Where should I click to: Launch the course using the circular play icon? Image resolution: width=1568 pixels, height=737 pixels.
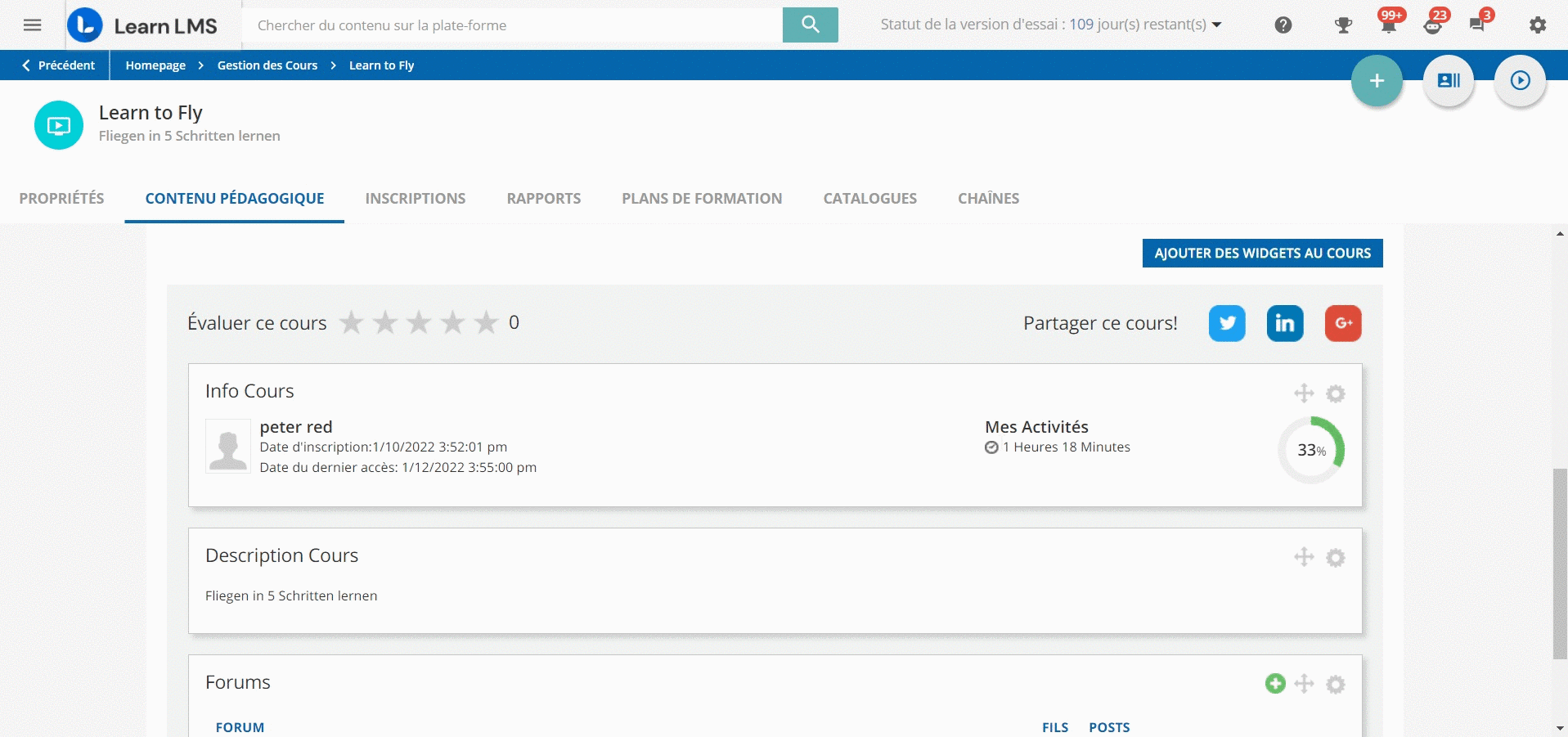(1520, 80)
